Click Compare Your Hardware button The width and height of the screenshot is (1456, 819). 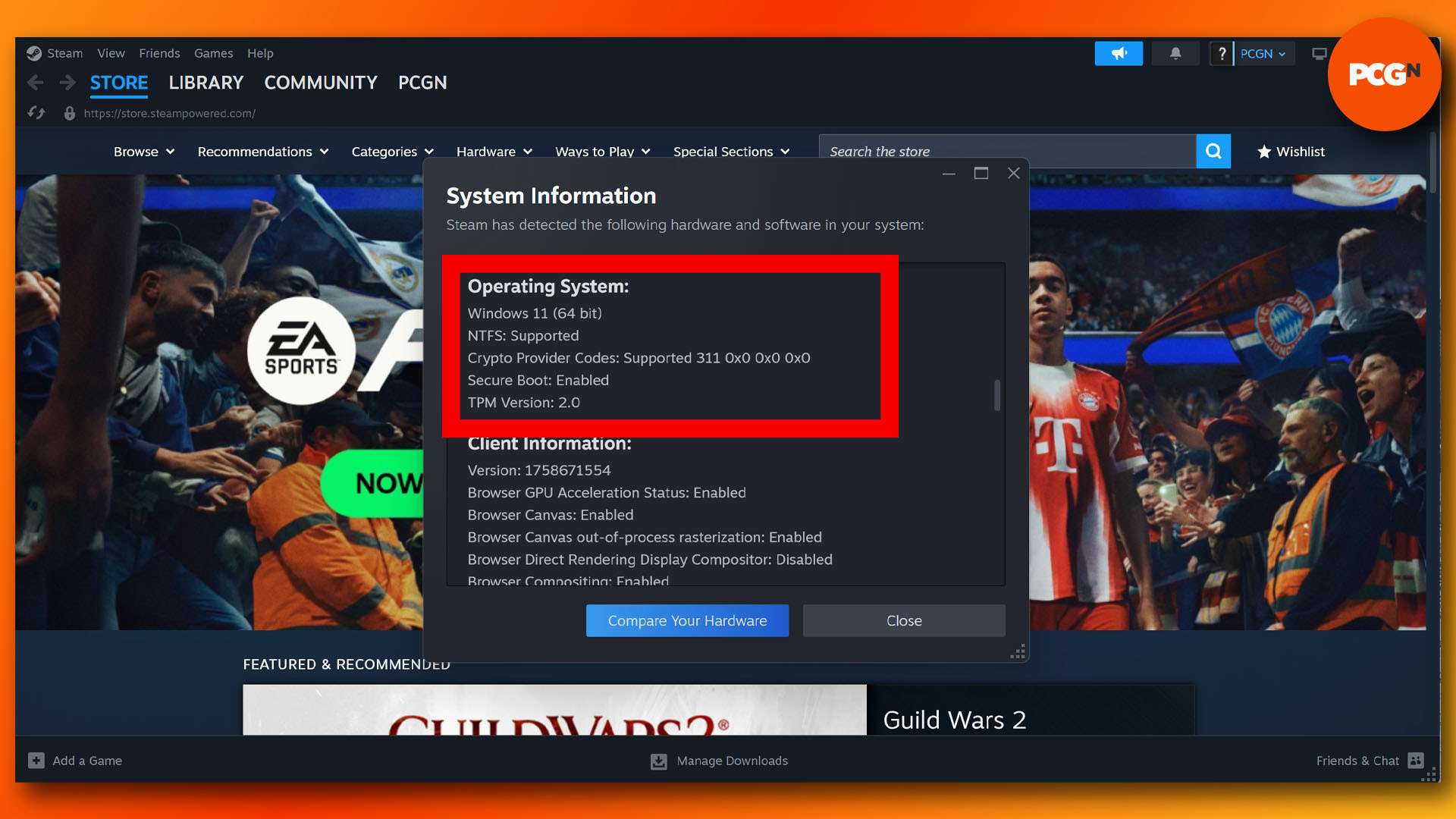click(687, 620)
